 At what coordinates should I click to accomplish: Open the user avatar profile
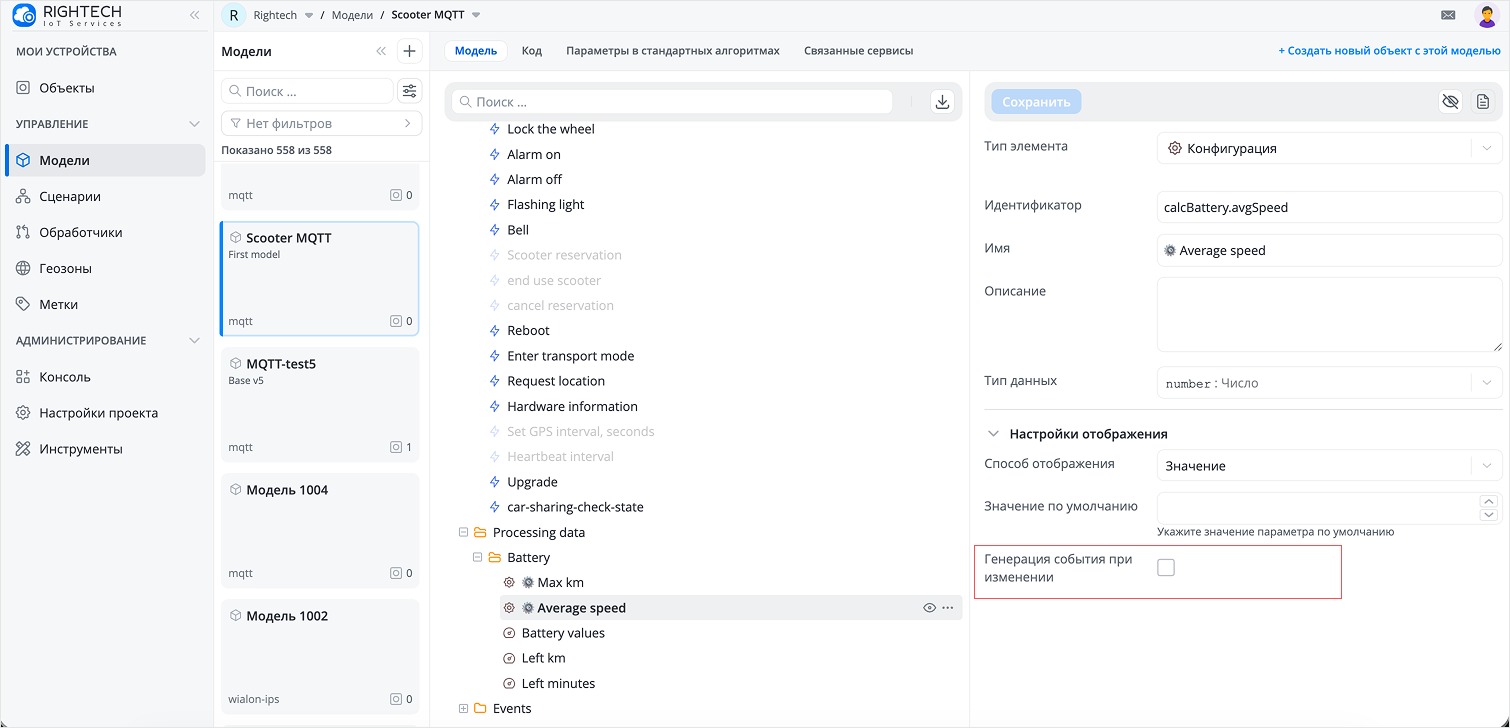1486,15
